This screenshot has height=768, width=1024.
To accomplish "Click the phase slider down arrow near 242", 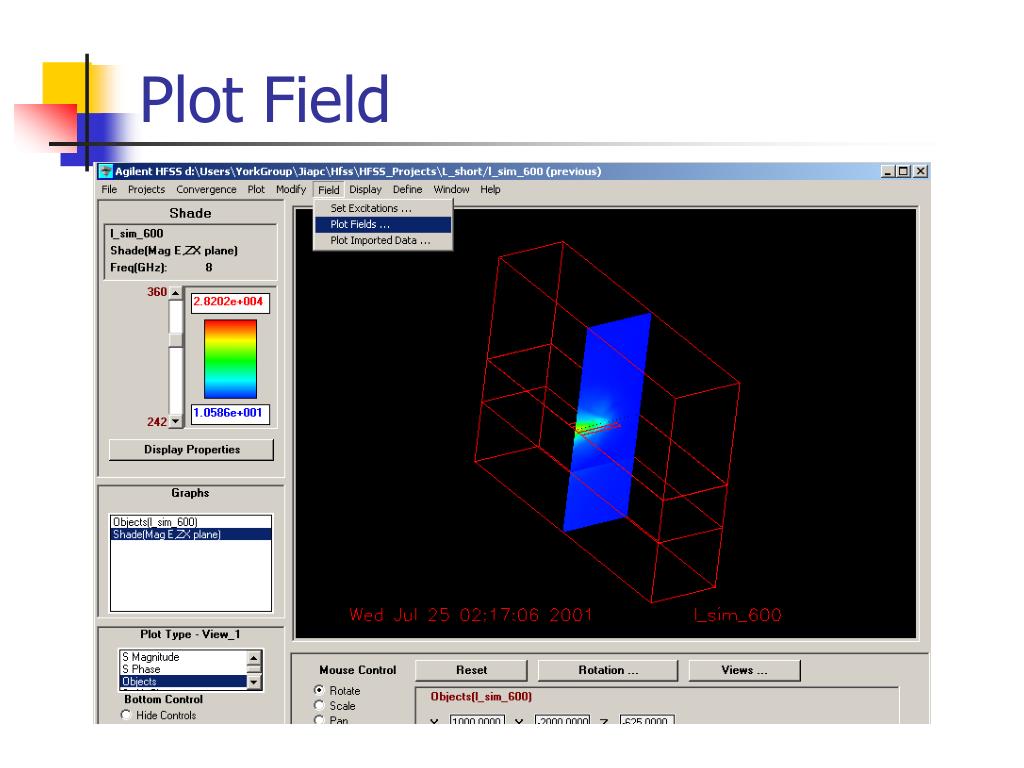I will pyautogui.click(x=176, y=422).
